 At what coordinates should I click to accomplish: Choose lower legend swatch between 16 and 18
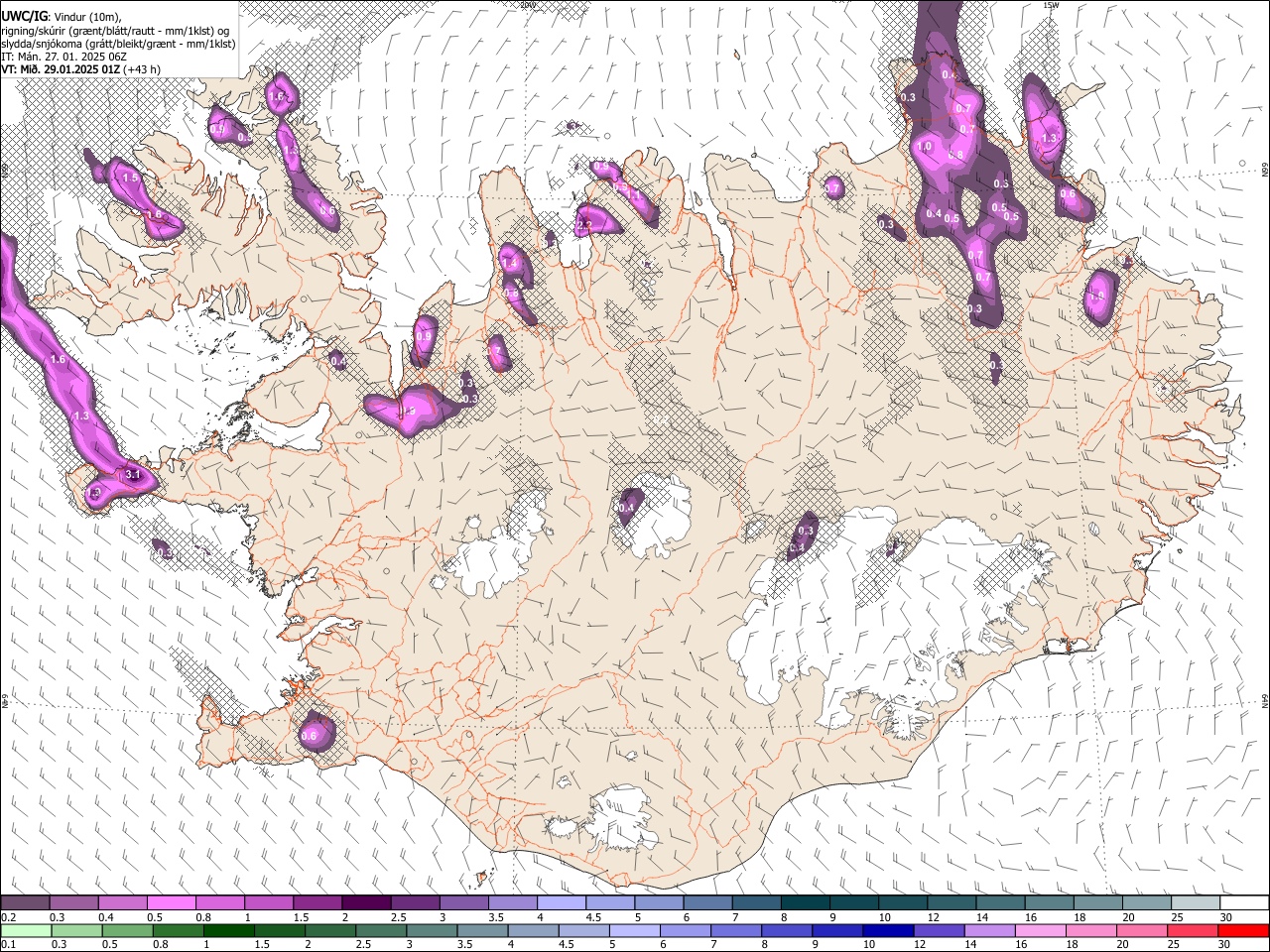[x=1041, y=930]
